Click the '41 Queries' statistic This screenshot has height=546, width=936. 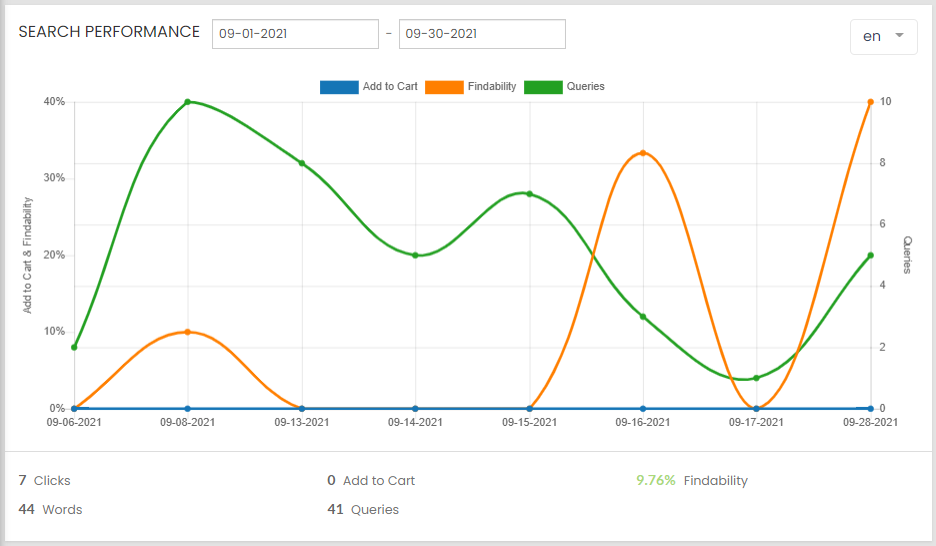click(363, 510)
